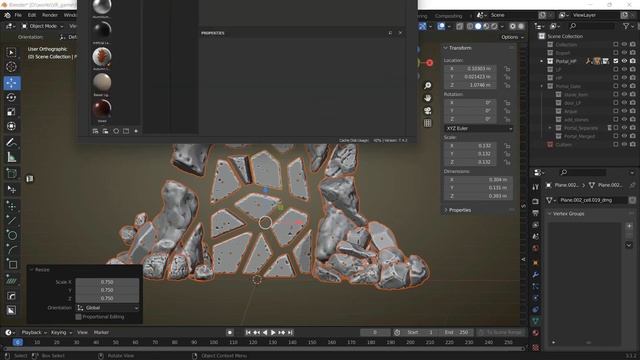
Task: Click the timeline End frame 250 field
Action: pos(457,333)
